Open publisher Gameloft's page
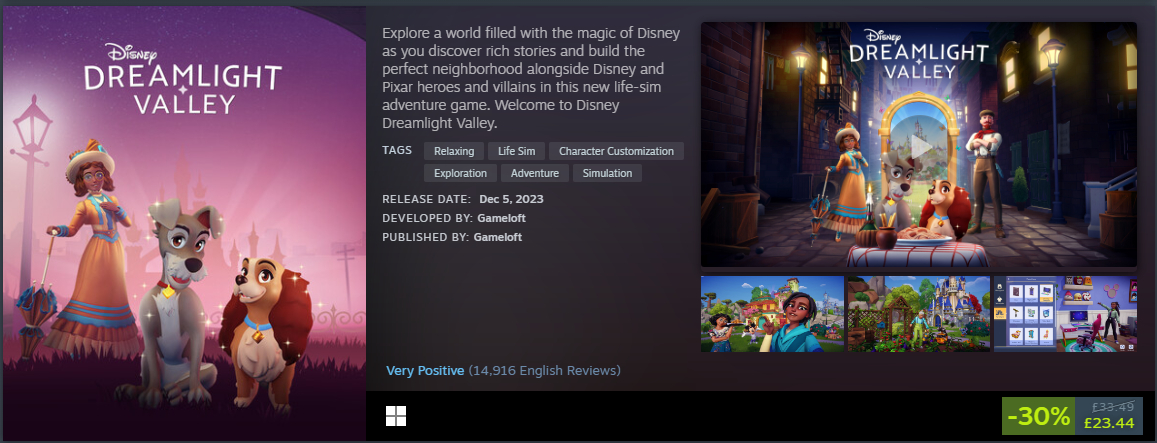This screenshot has height=443, width=1157. [x=497, y=237]
